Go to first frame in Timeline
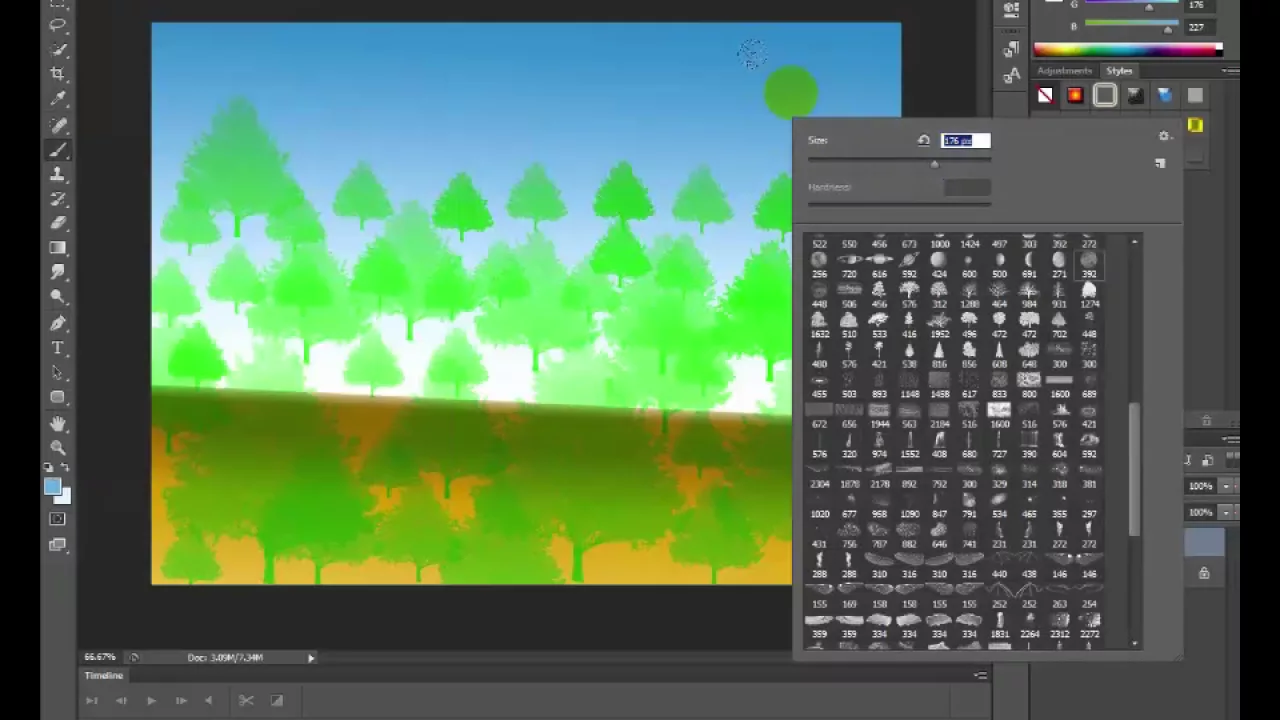Screen dimensions: 1280x720 coord(91,700)
